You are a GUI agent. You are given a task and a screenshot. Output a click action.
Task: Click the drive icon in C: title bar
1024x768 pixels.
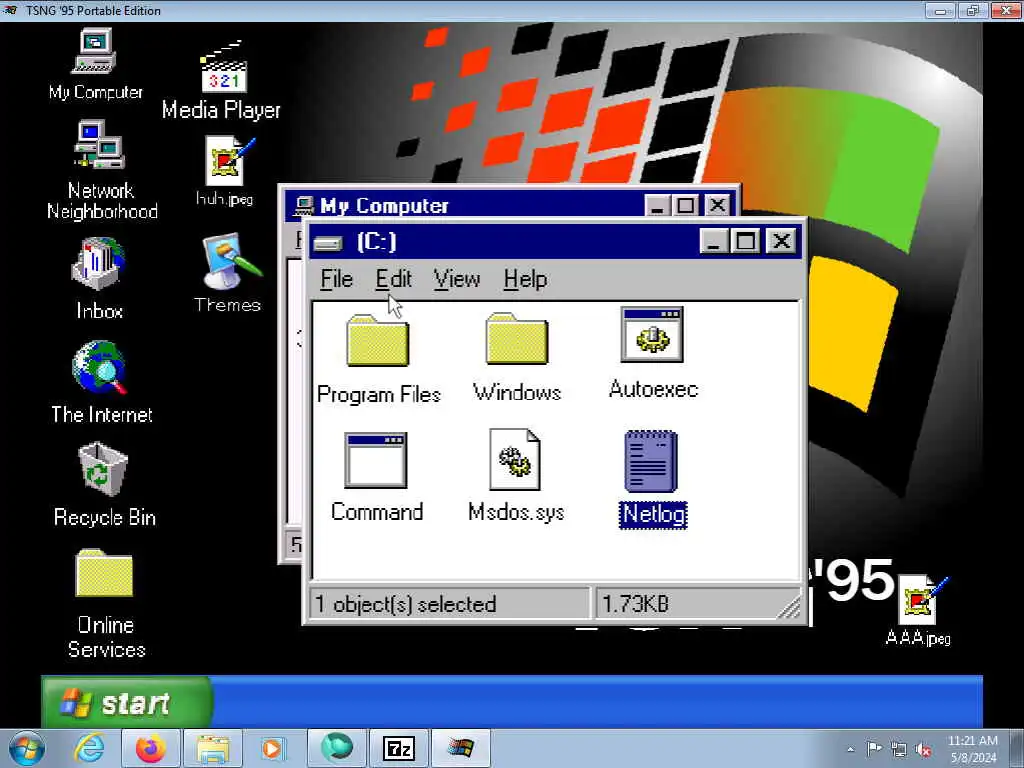(x=328, y=244)
